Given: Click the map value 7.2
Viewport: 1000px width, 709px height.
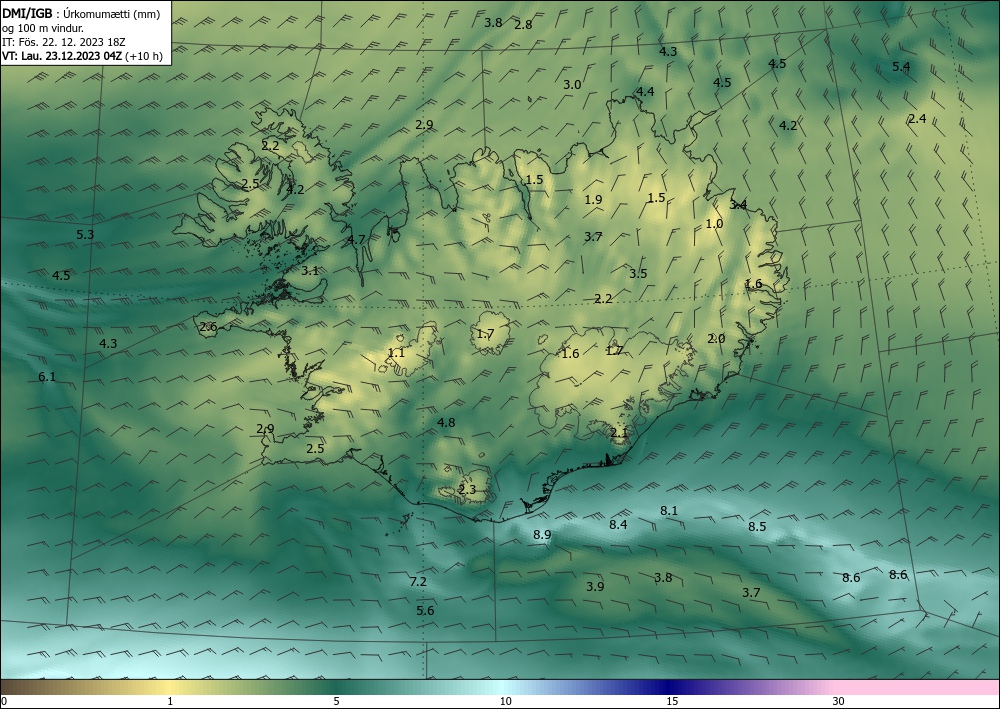Looking at the screenshot, I should click(418, 581).
